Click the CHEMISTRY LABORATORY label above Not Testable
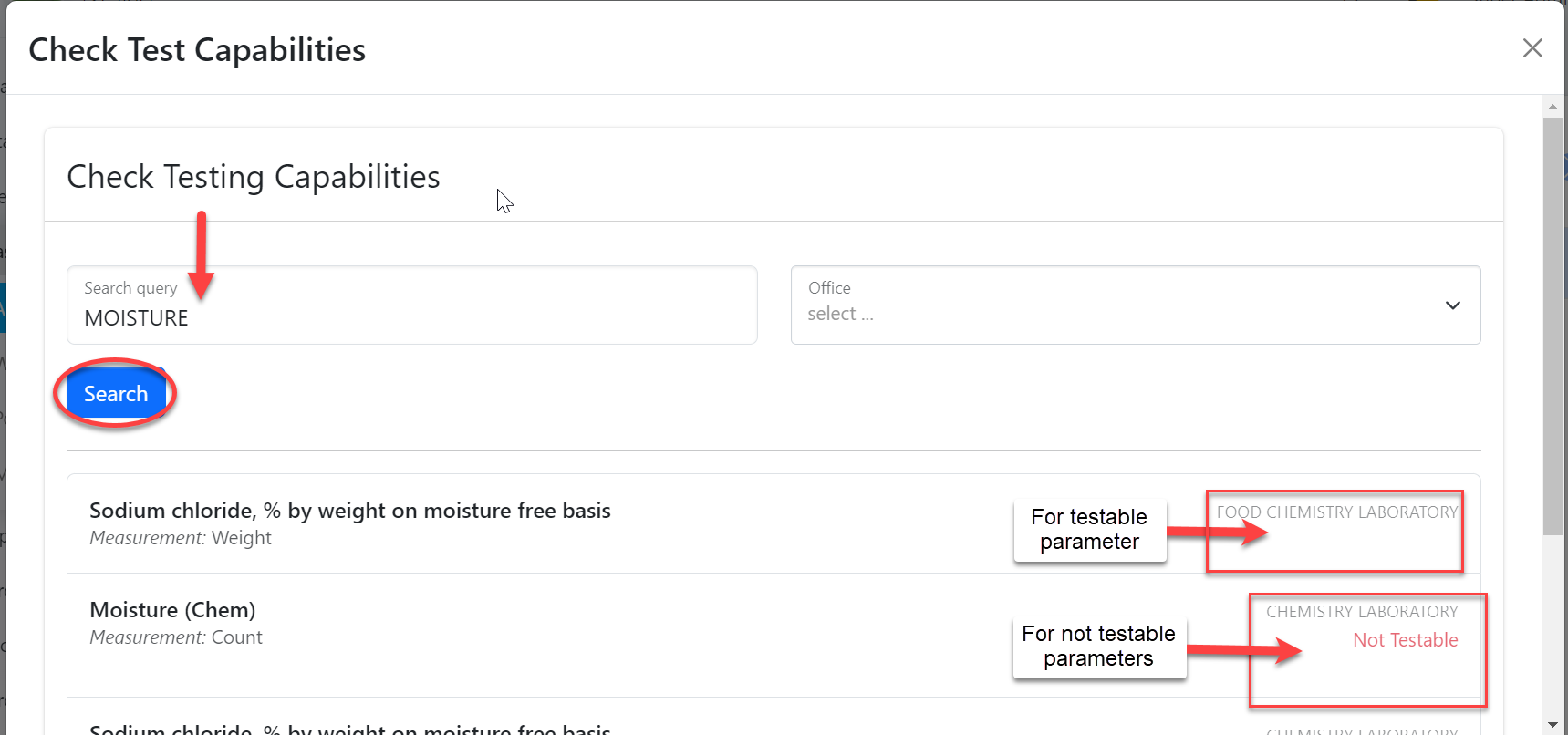1568x735 pixels. coord(1361,612)
